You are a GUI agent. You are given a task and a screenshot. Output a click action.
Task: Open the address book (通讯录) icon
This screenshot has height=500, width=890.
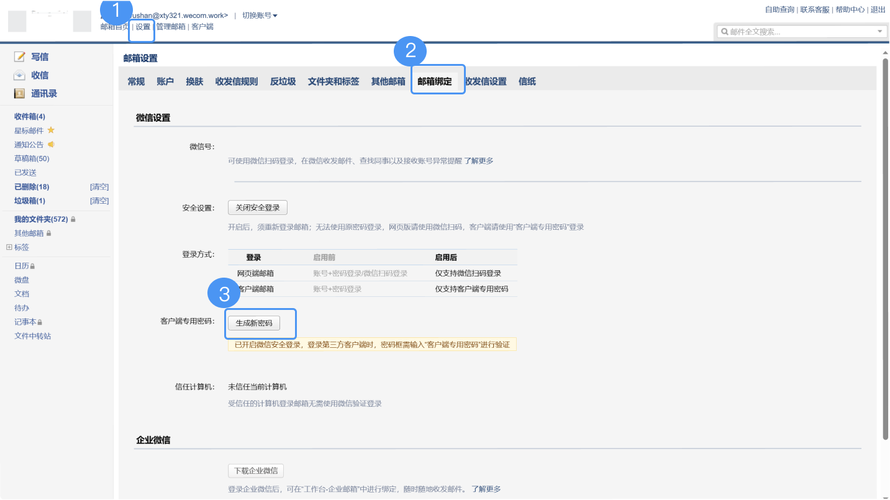point(19,93)
